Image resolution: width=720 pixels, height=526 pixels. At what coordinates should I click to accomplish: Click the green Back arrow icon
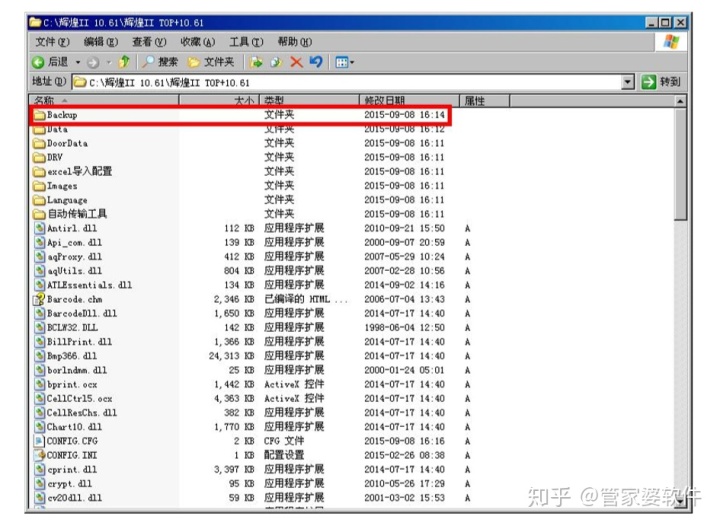coord(38,62)
